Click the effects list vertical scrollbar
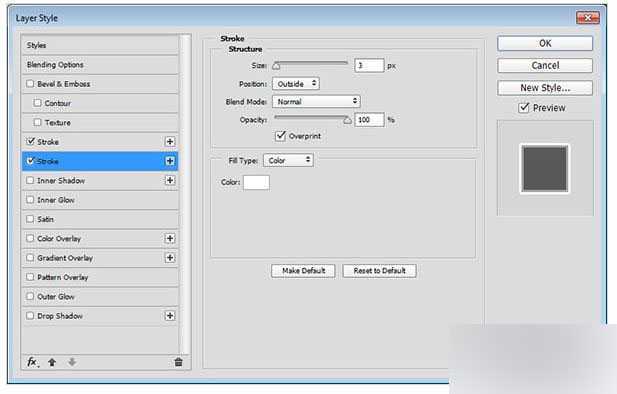This screenshot has width=617, height=394. tap(184, 195)
